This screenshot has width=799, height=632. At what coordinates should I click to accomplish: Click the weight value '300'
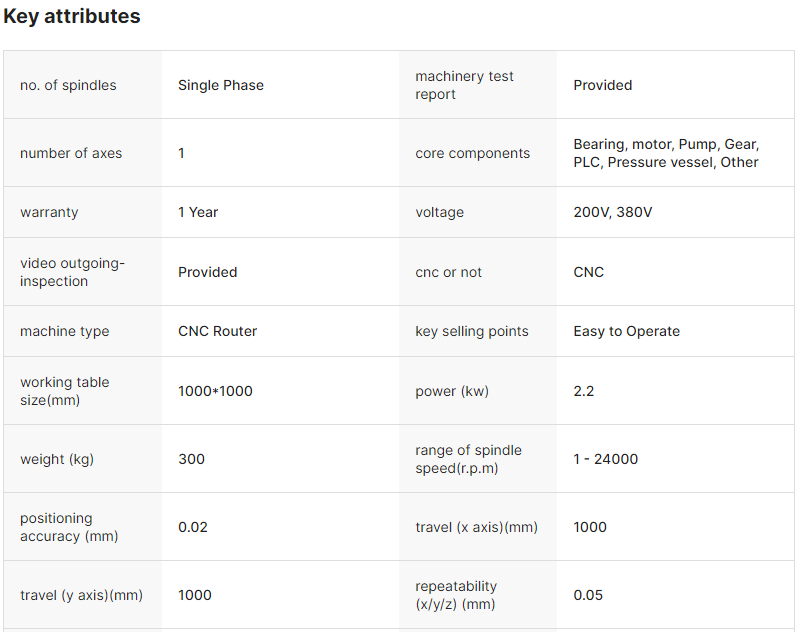191,459
